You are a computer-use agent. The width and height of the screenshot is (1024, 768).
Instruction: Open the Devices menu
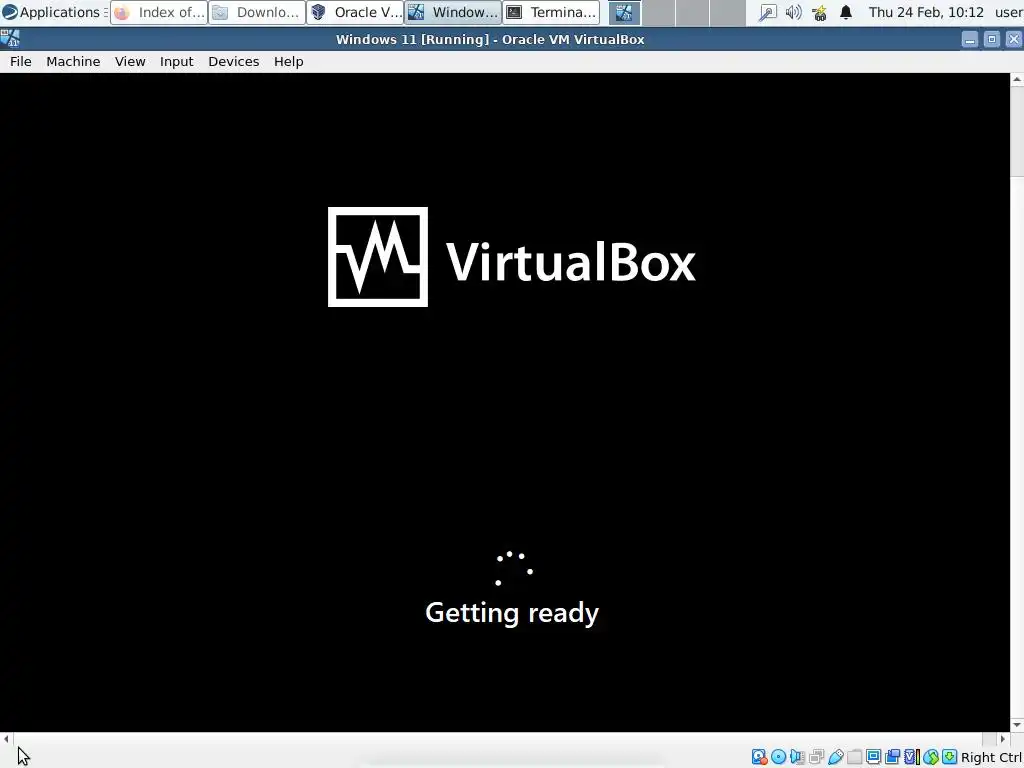tap(233, 61)
